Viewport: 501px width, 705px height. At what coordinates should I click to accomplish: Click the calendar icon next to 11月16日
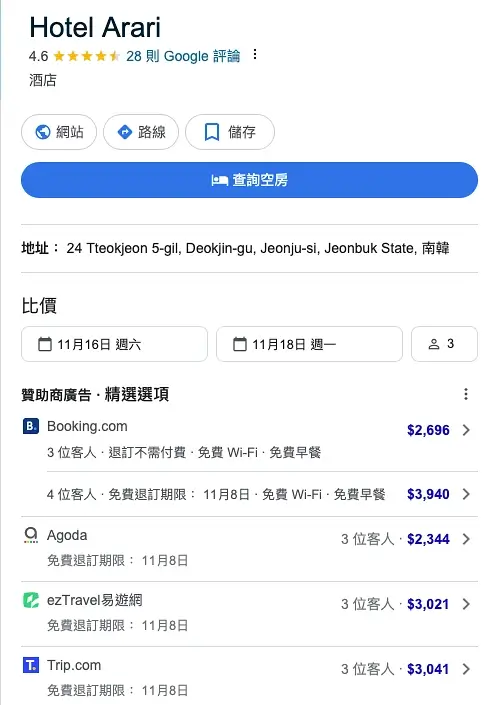click(x=45, y=344)
